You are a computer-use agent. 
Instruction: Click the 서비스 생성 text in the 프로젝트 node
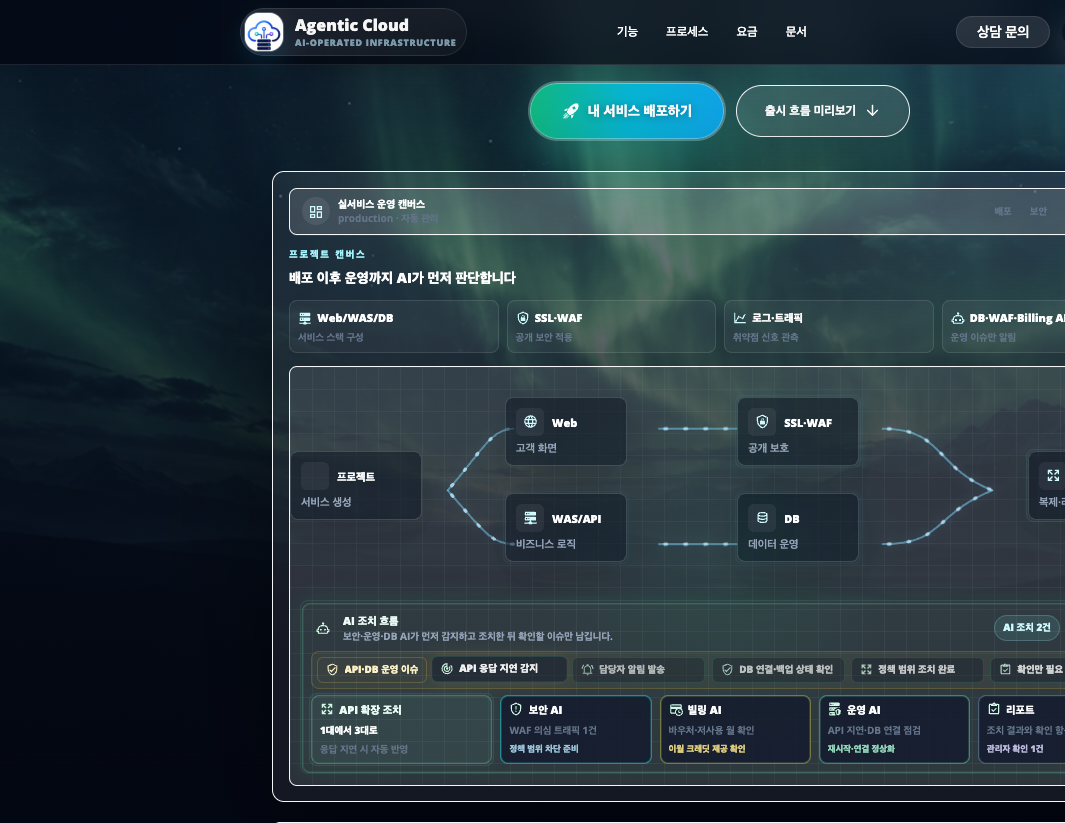click(x=326, y=502)
